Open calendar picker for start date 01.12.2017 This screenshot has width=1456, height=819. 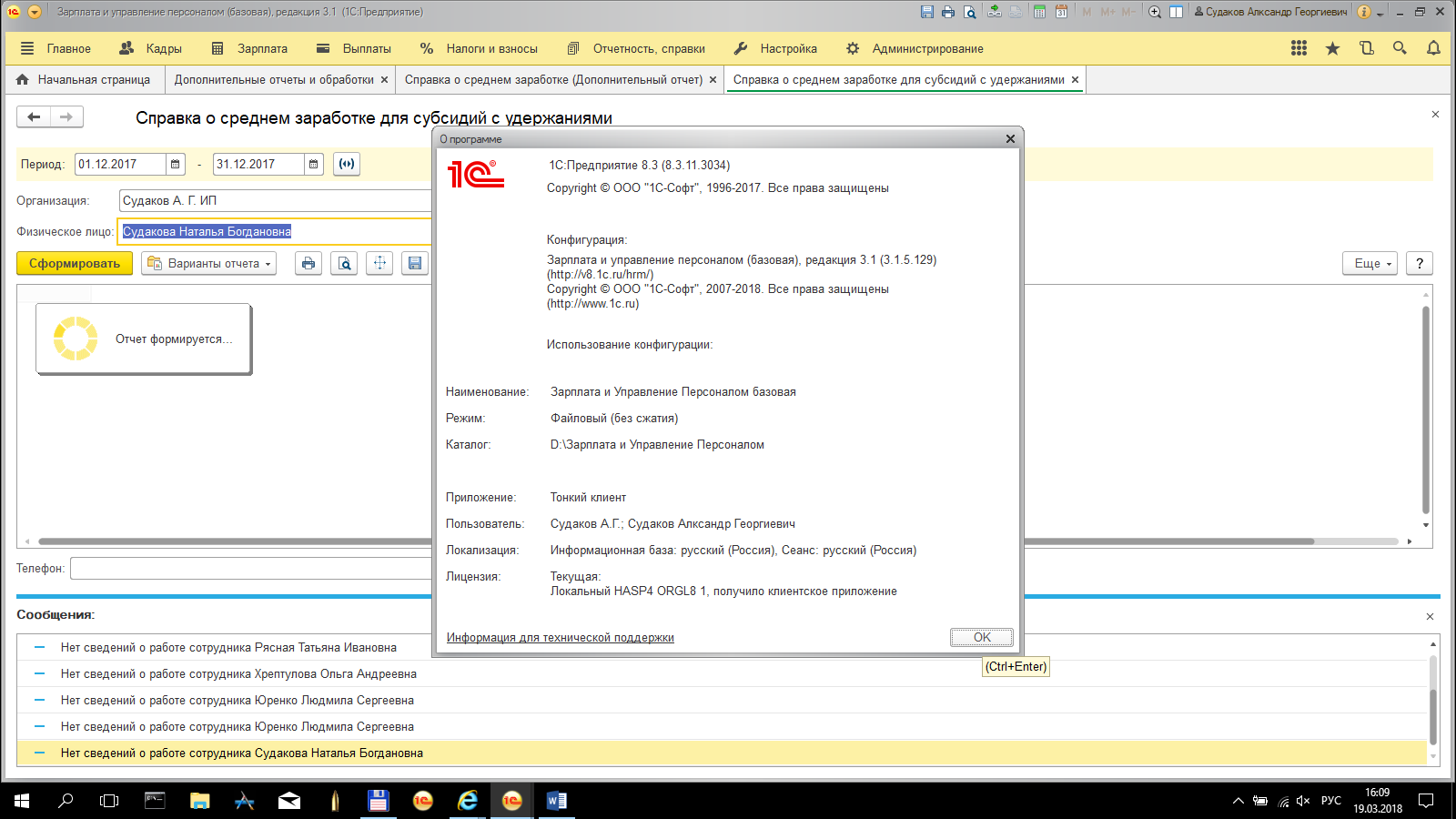[x=176, y=165]
